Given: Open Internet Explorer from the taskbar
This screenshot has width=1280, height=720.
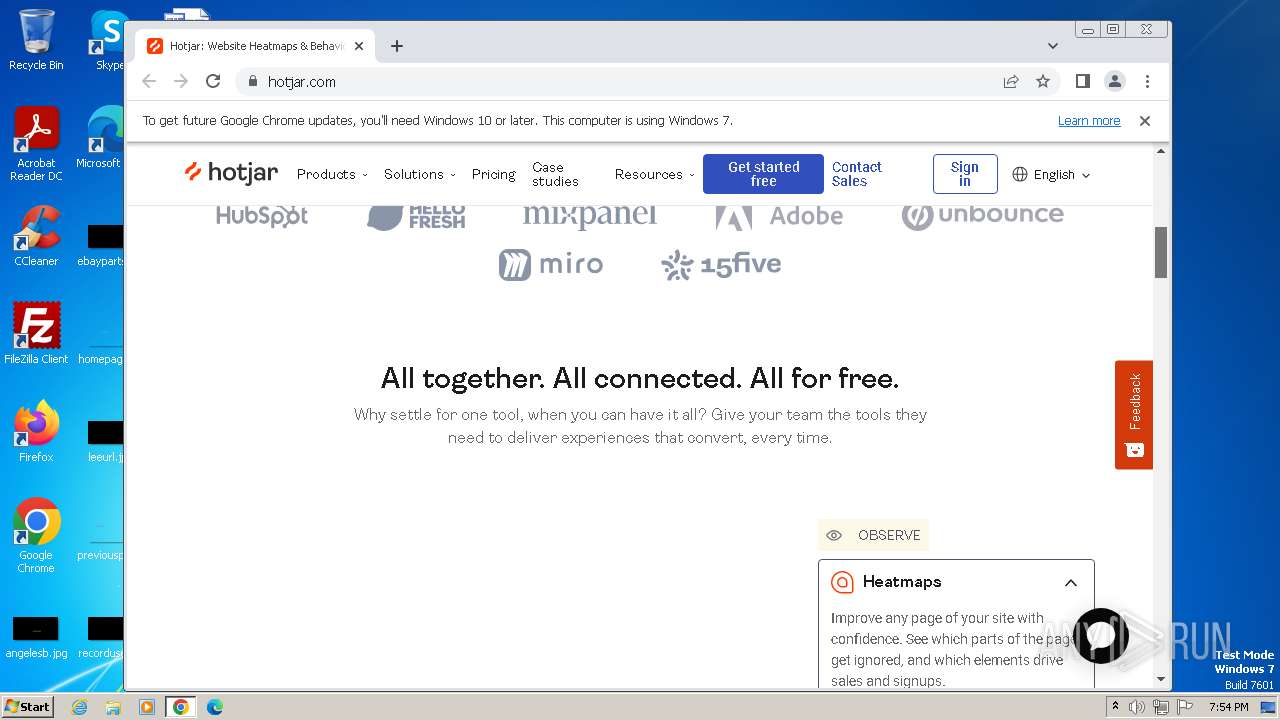Looking at the screenshot, I should pos(80,707).
